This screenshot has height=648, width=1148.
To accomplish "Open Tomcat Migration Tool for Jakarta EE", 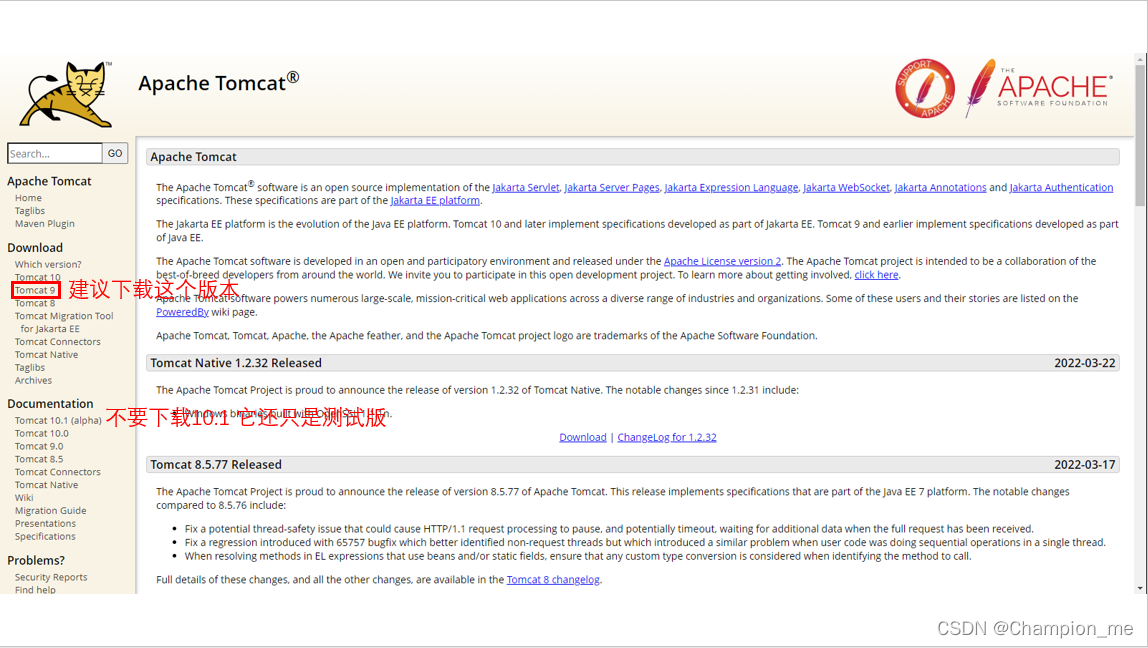I will (64, 322).
